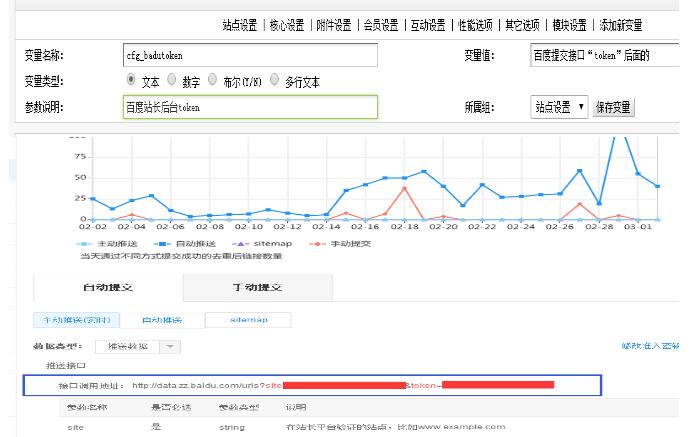Open the 所属组 站点设置 dropdown
The image size is (696, 437).
click(x=559, y=106)
